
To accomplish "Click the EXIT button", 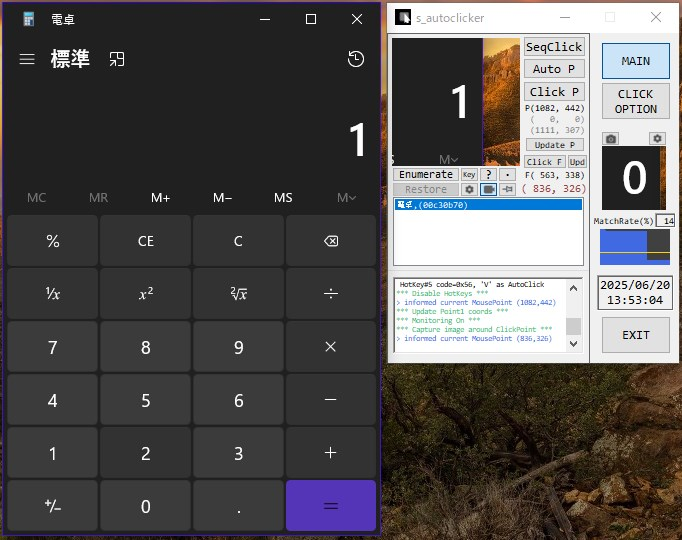I will click(635, 335).
